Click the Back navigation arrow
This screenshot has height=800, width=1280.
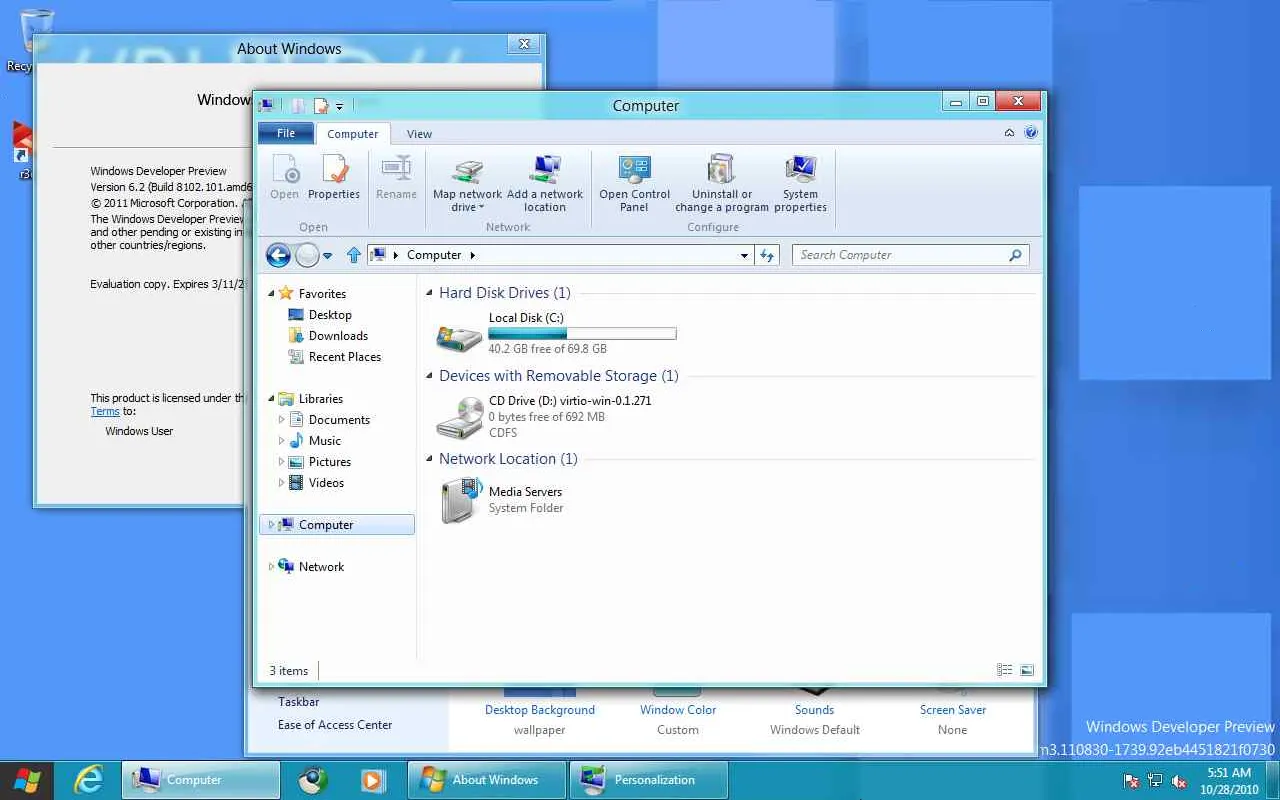coord(278,255)
